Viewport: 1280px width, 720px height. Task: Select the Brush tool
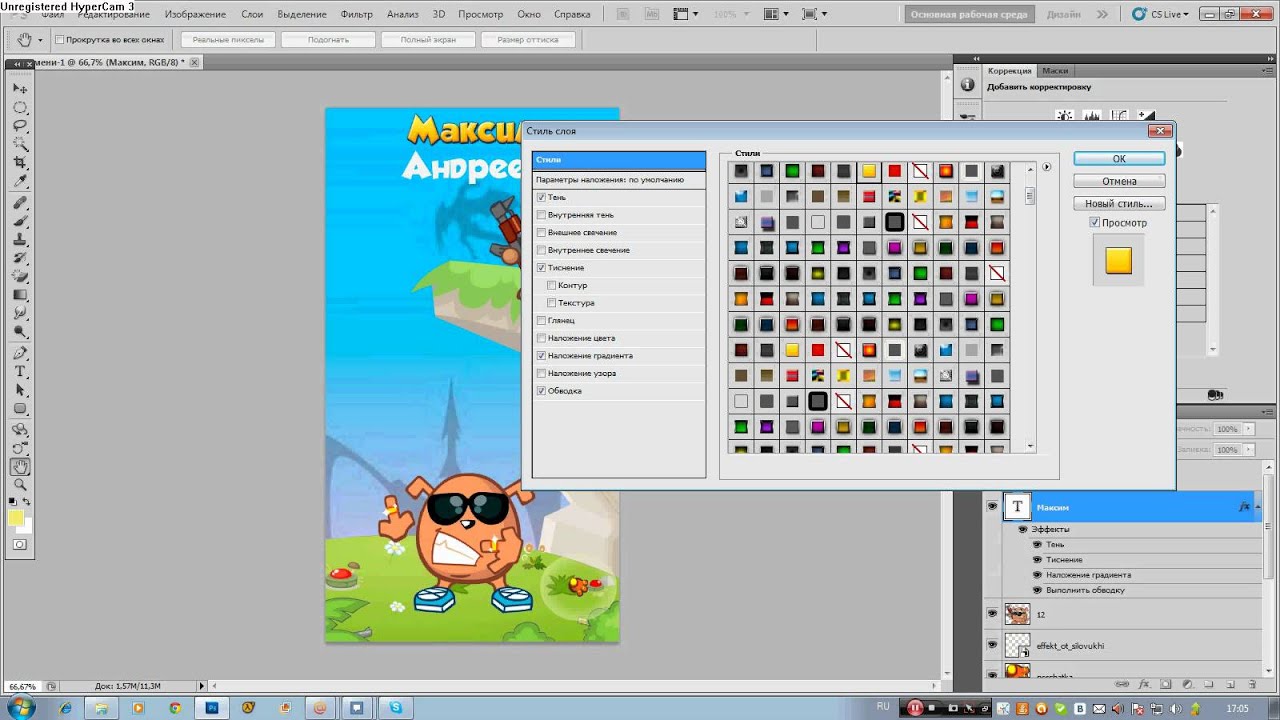(20, 221)
